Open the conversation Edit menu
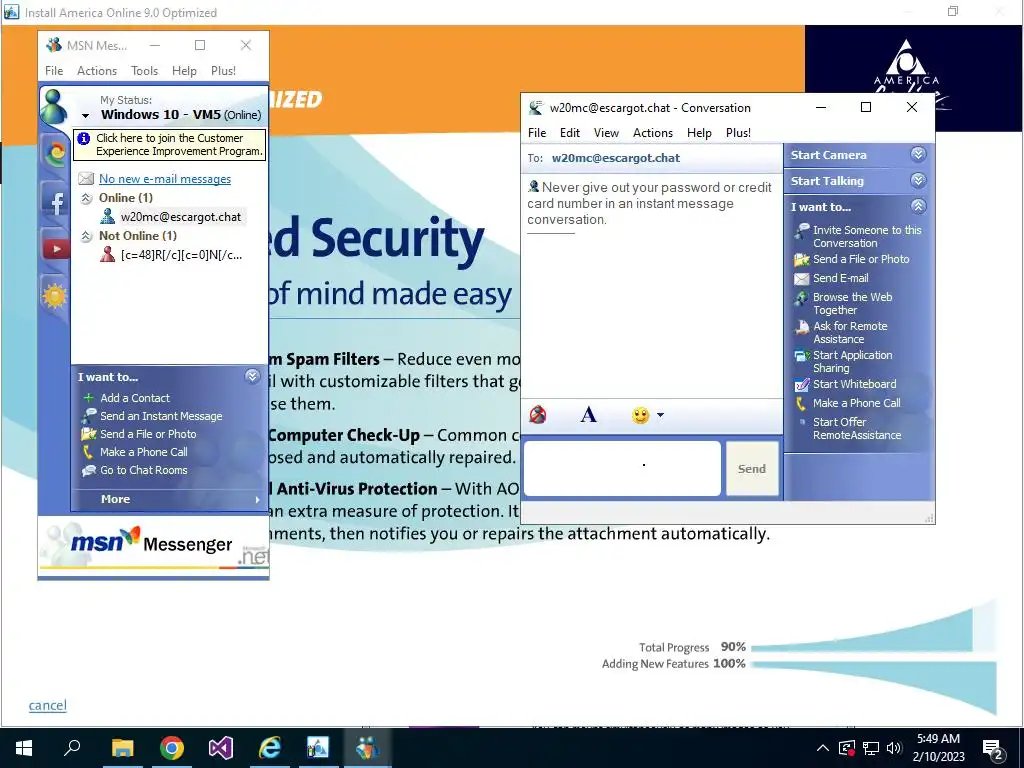 click(x=569, y=133)
